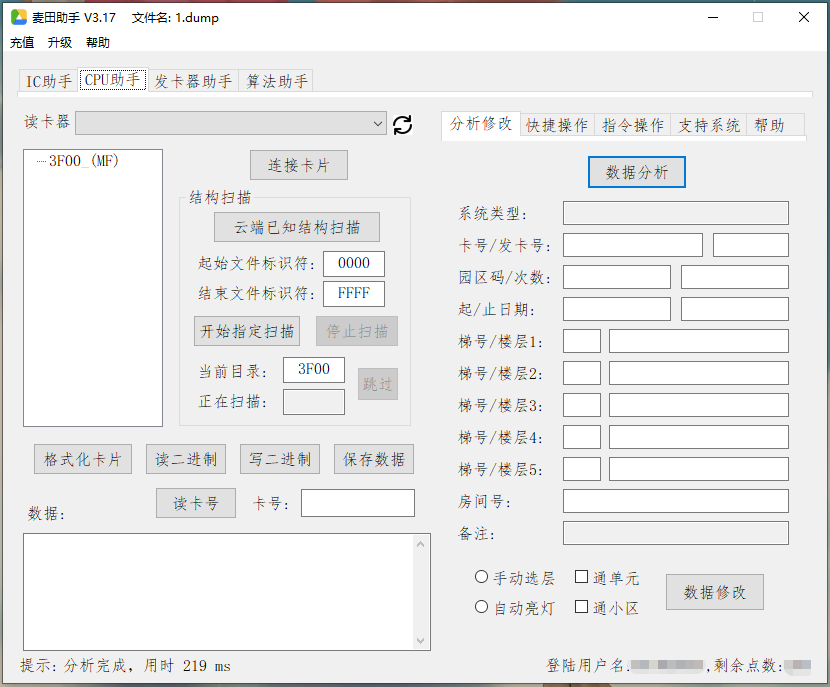
Task: Open the 充值 menu
Action: coord(22,42)
